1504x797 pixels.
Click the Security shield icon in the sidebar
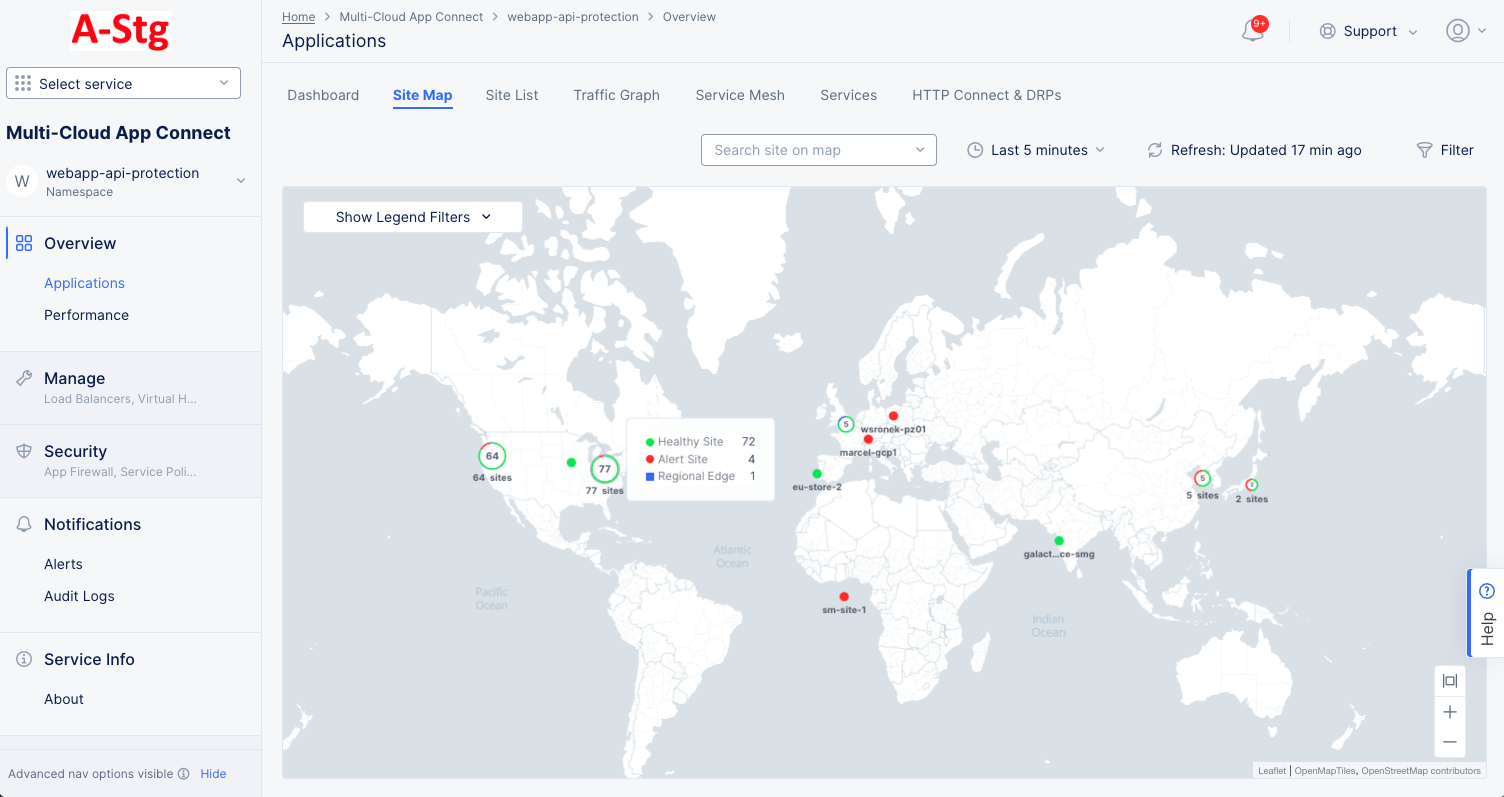(22, 450)
